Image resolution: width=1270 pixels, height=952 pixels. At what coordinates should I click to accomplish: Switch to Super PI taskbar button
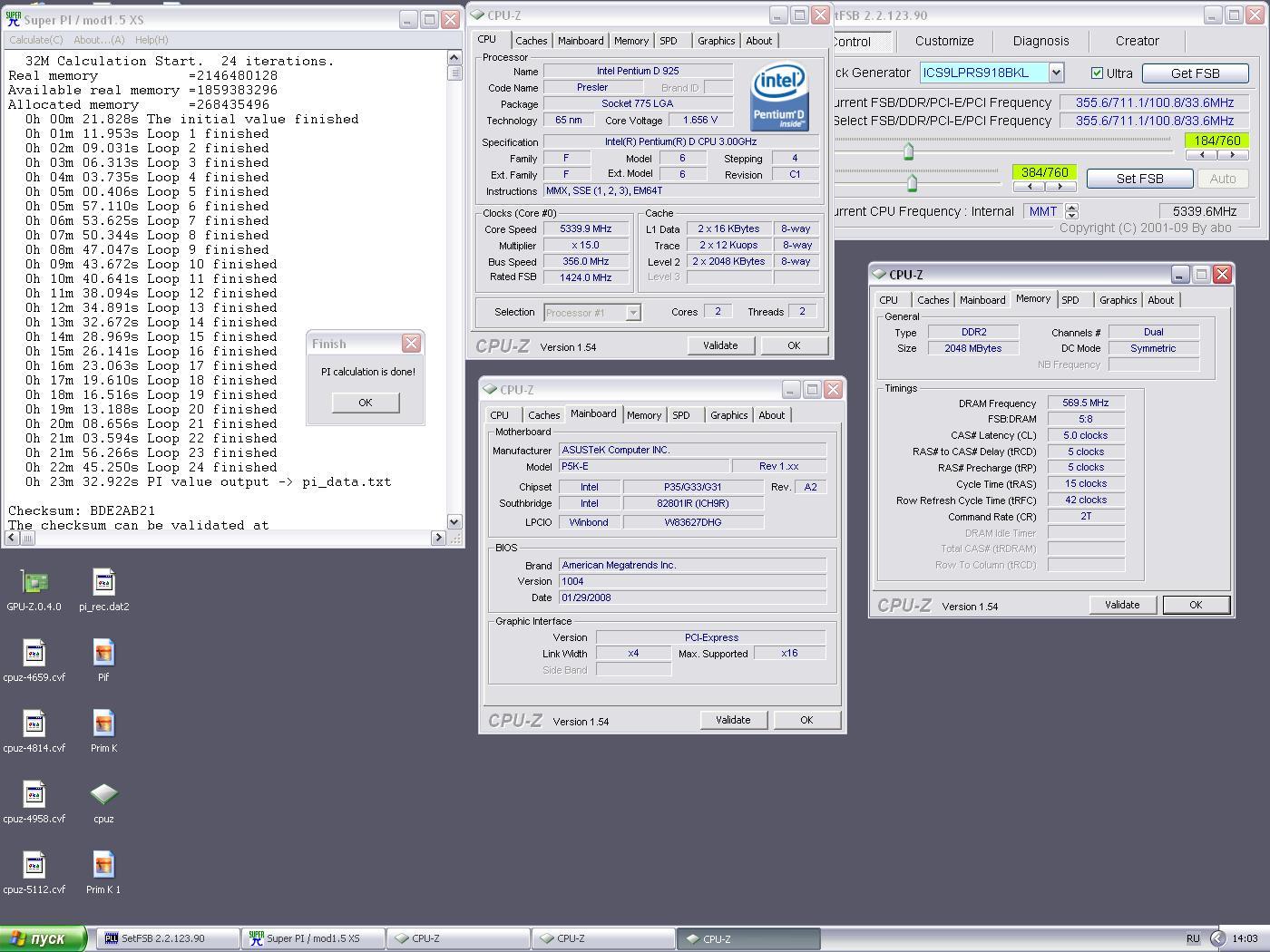click(x=313, y=938)
